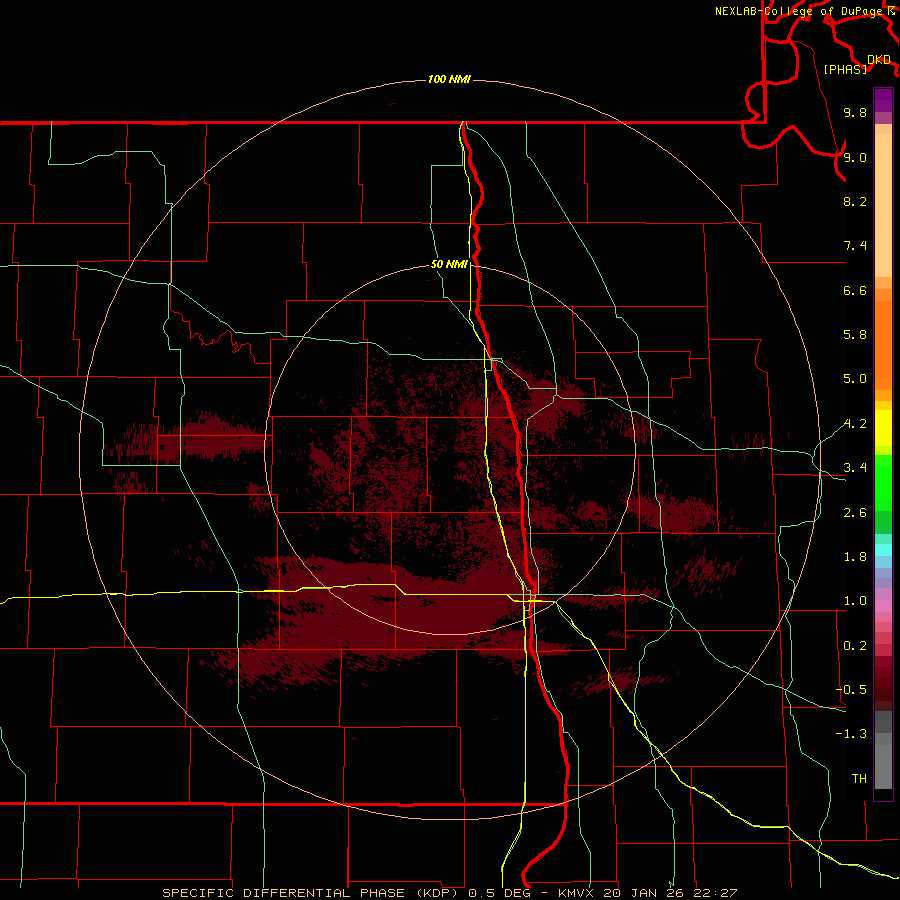900x900 pixels.
Task: Click the 5.0 scale value
Action: [855, 379]
